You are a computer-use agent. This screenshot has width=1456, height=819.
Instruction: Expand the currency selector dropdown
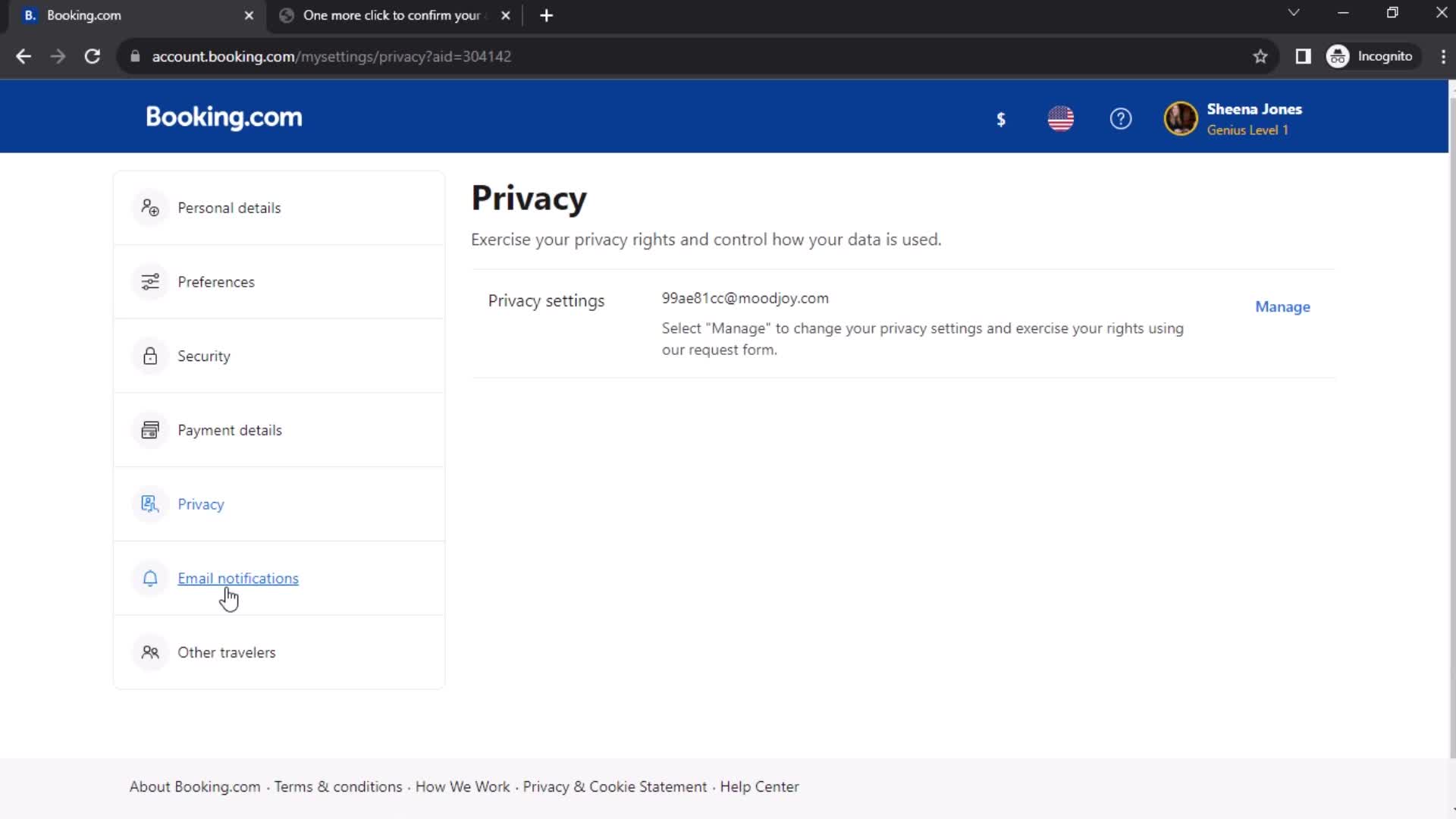(1002, 119)
